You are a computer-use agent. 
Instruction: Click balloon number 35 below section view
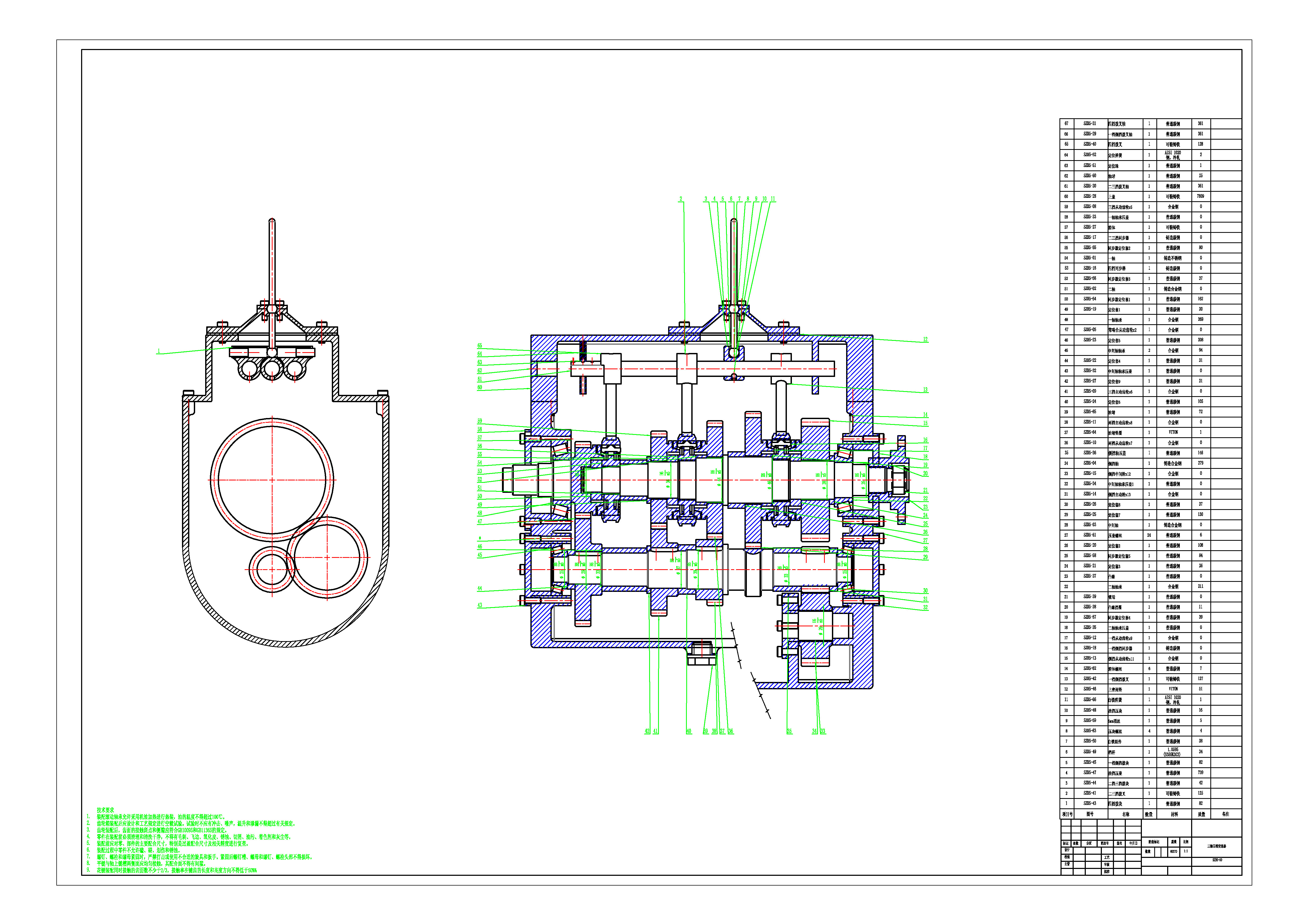(x=789, y=731)
